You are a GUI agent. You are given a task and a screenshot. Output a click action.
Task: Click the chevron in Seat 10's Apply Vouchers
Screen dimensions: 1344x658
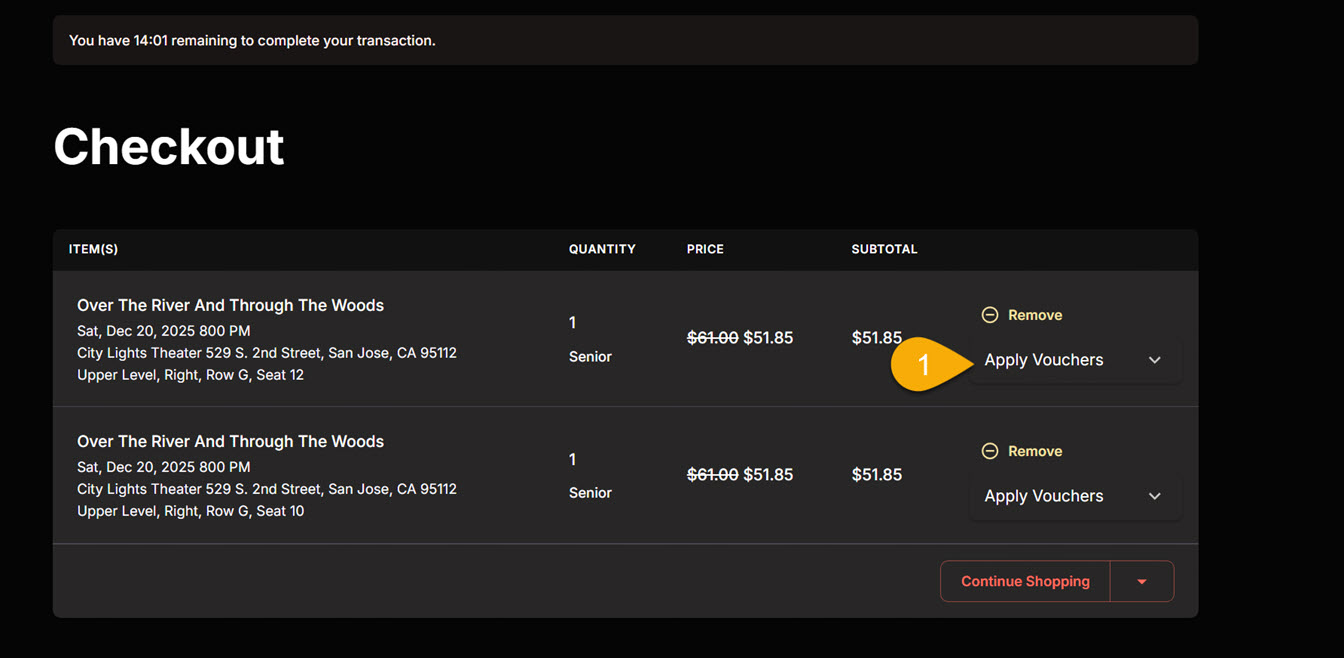1155,496
